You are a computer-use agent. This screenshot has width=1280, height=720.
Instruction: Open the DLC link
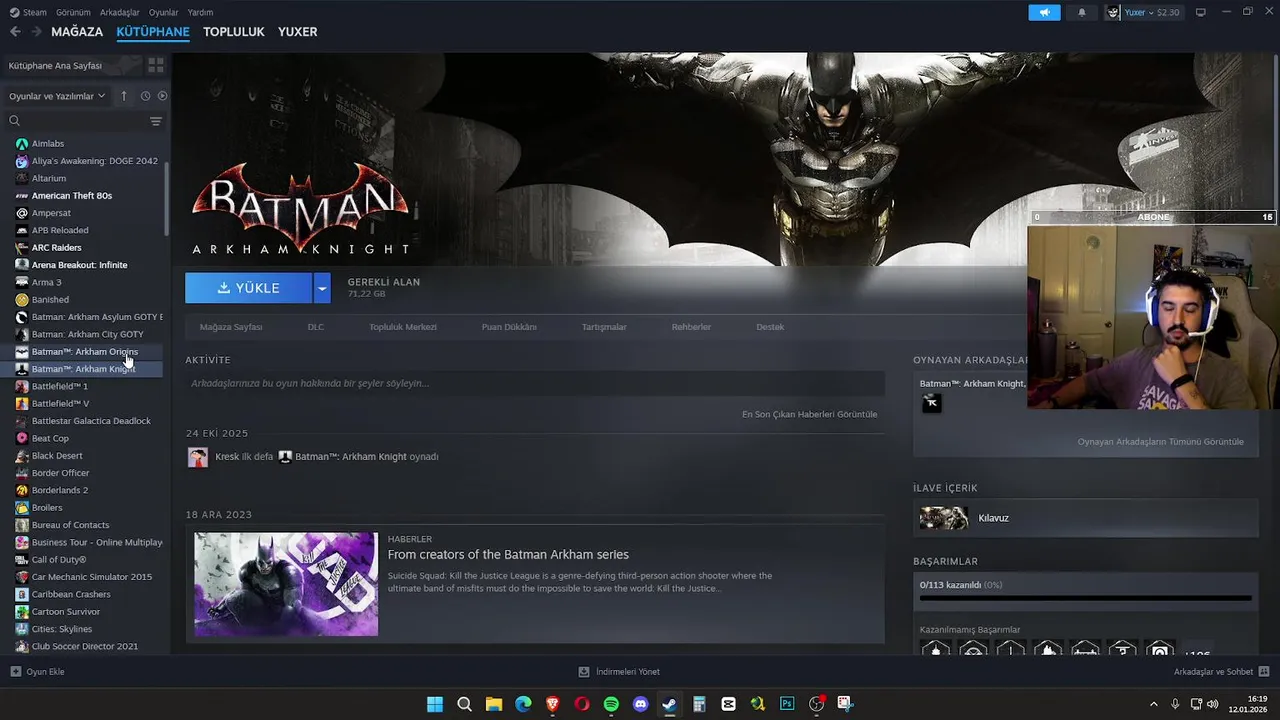[x=316, y=327]
